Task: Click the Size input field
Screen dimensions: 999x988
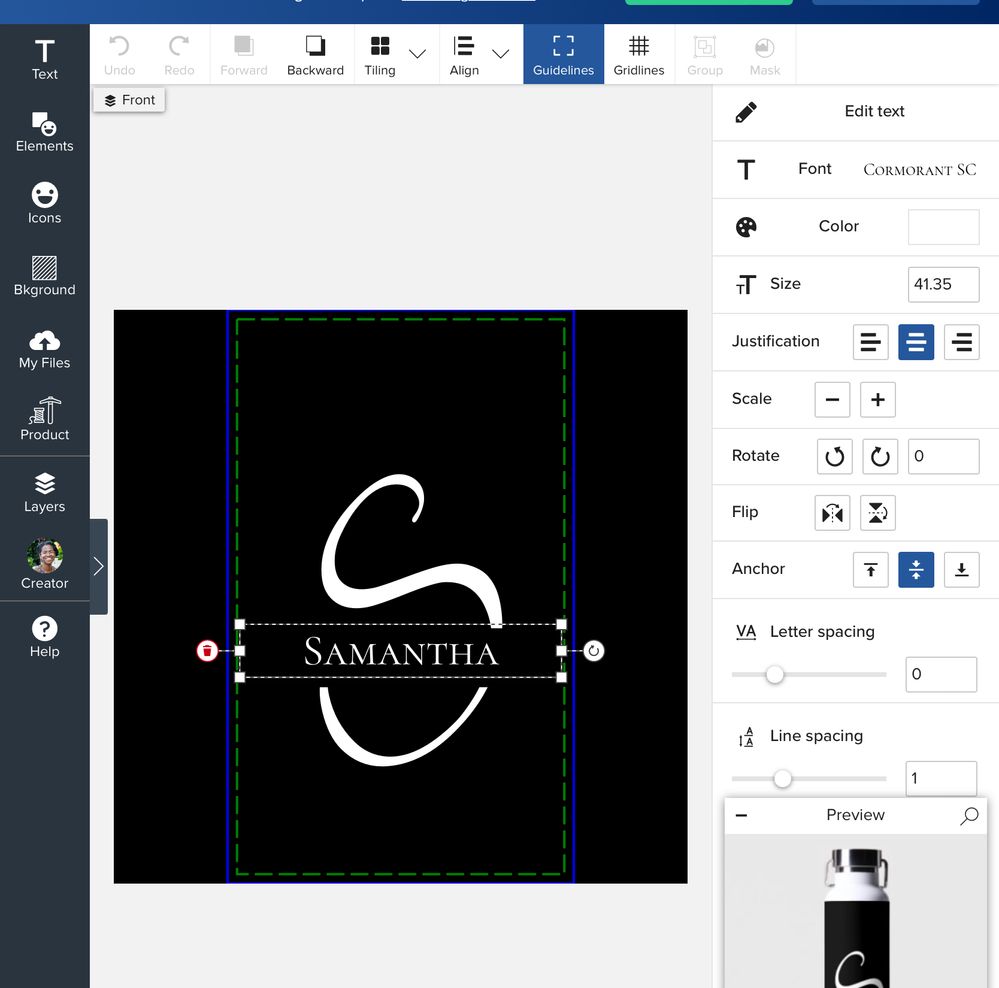Action: pyautogui.click(x=943, y=284)
